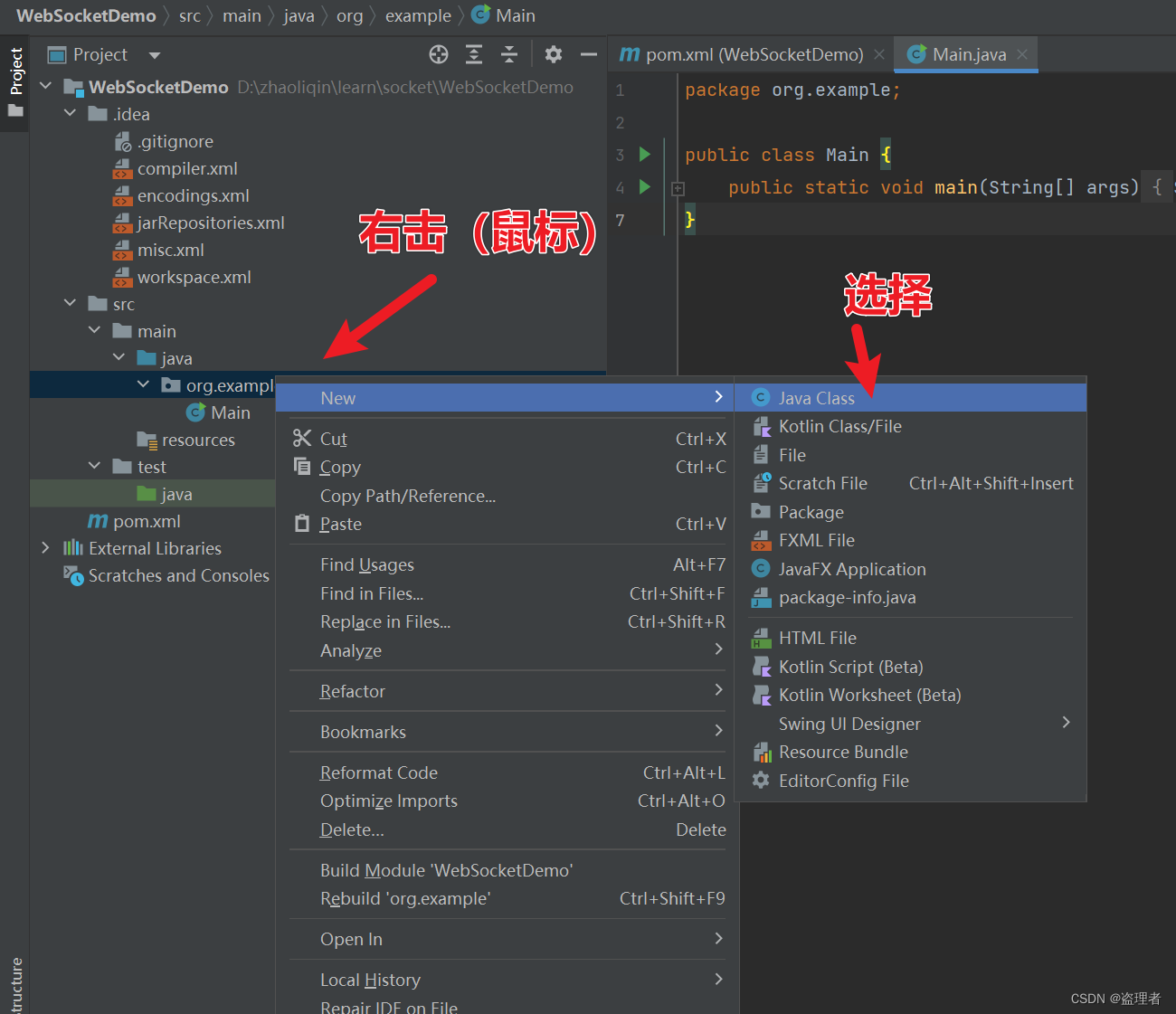Hide the Project tool window with minus icon

(589, 55)
